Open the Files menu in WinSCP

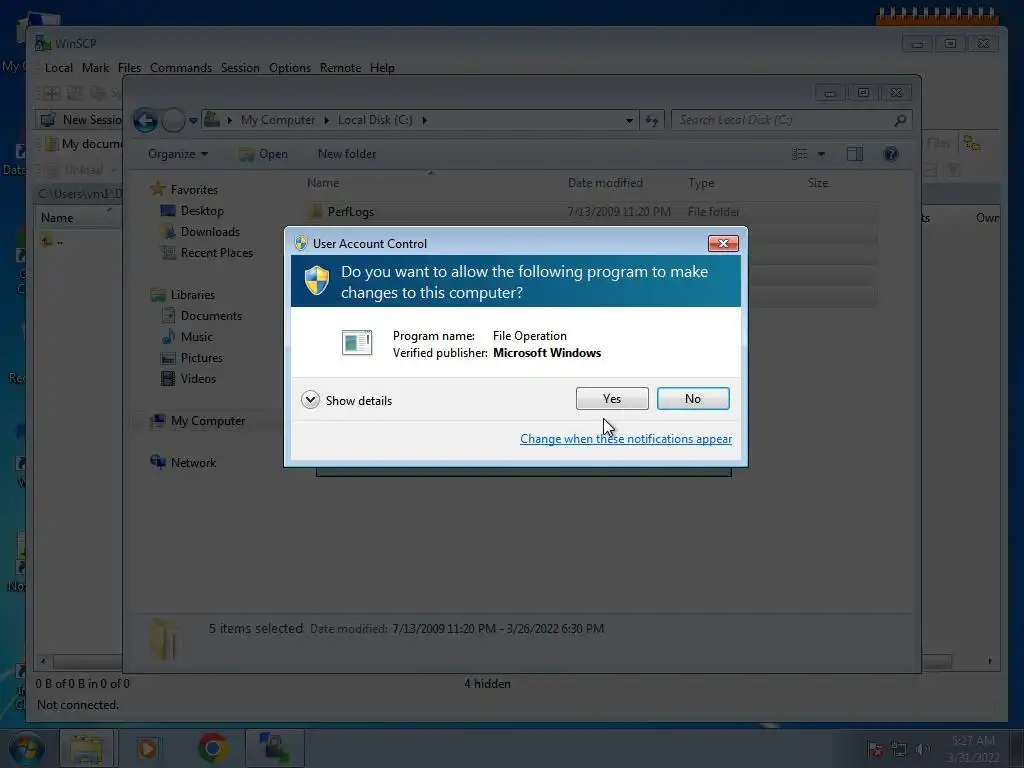pyautogui.click(x=129, y=68)
